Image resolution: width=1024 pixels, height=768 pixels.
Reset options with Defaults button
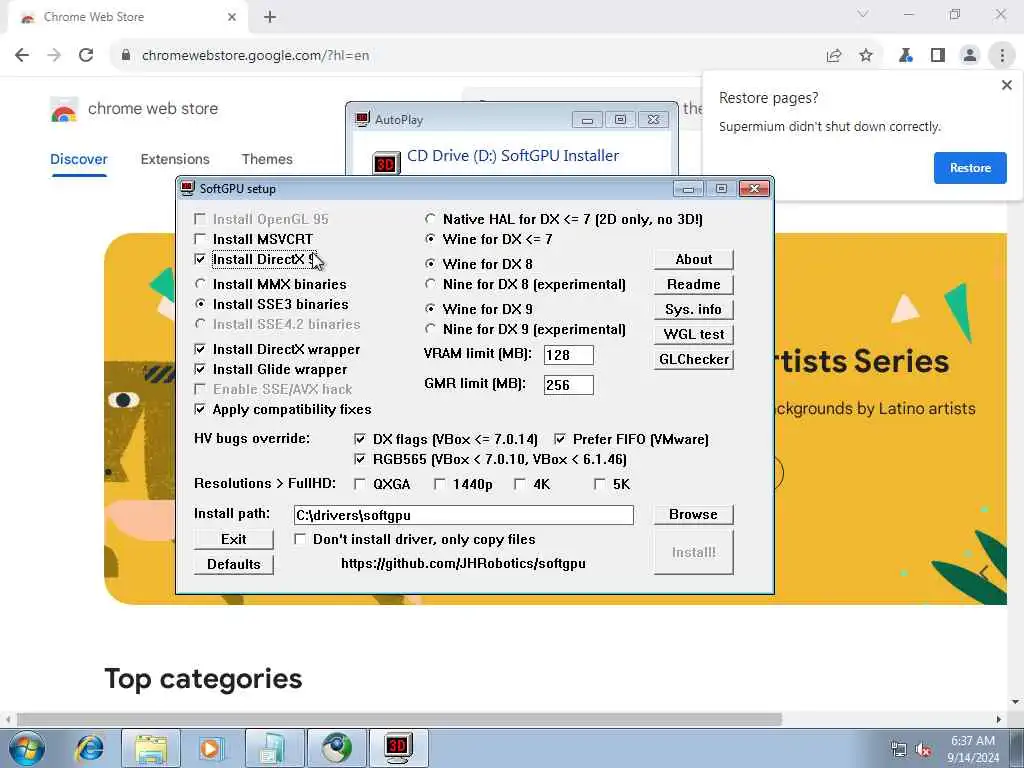[x=234, y=564]
